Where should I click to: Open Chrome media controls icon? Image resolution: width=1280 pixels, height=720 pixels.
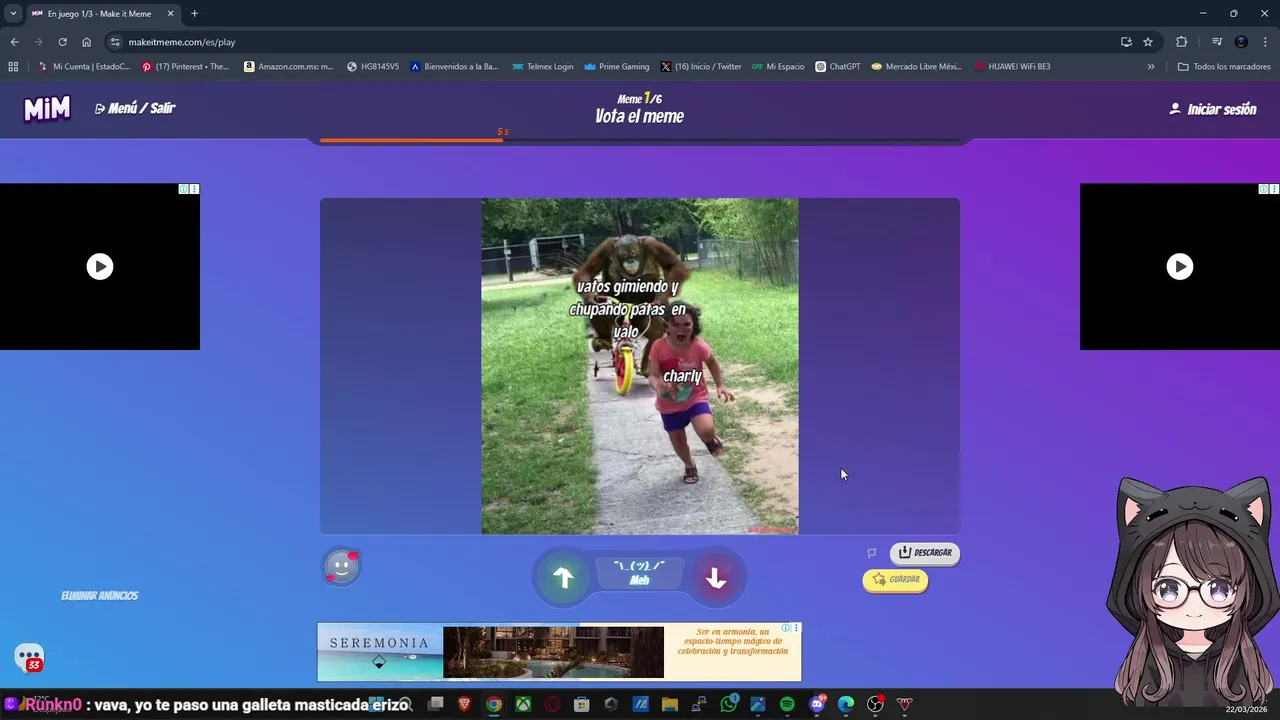point(1217,42)
